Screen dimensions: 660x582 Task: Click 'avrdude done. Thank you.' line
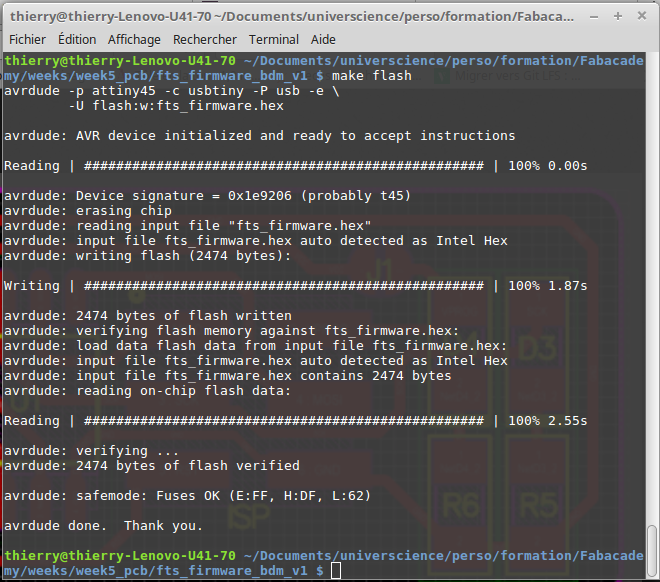tap(104, 526)
